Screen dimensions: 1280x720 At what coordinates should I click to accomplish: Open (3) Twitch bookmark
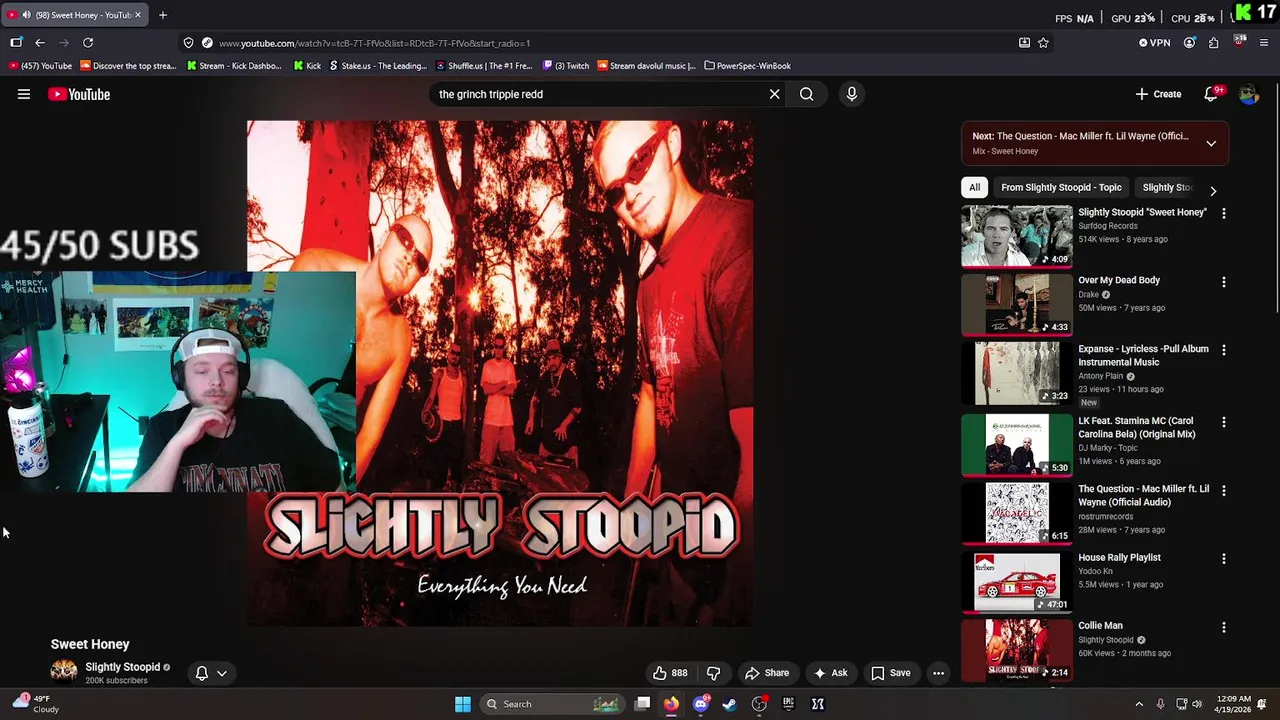[566, 66]
